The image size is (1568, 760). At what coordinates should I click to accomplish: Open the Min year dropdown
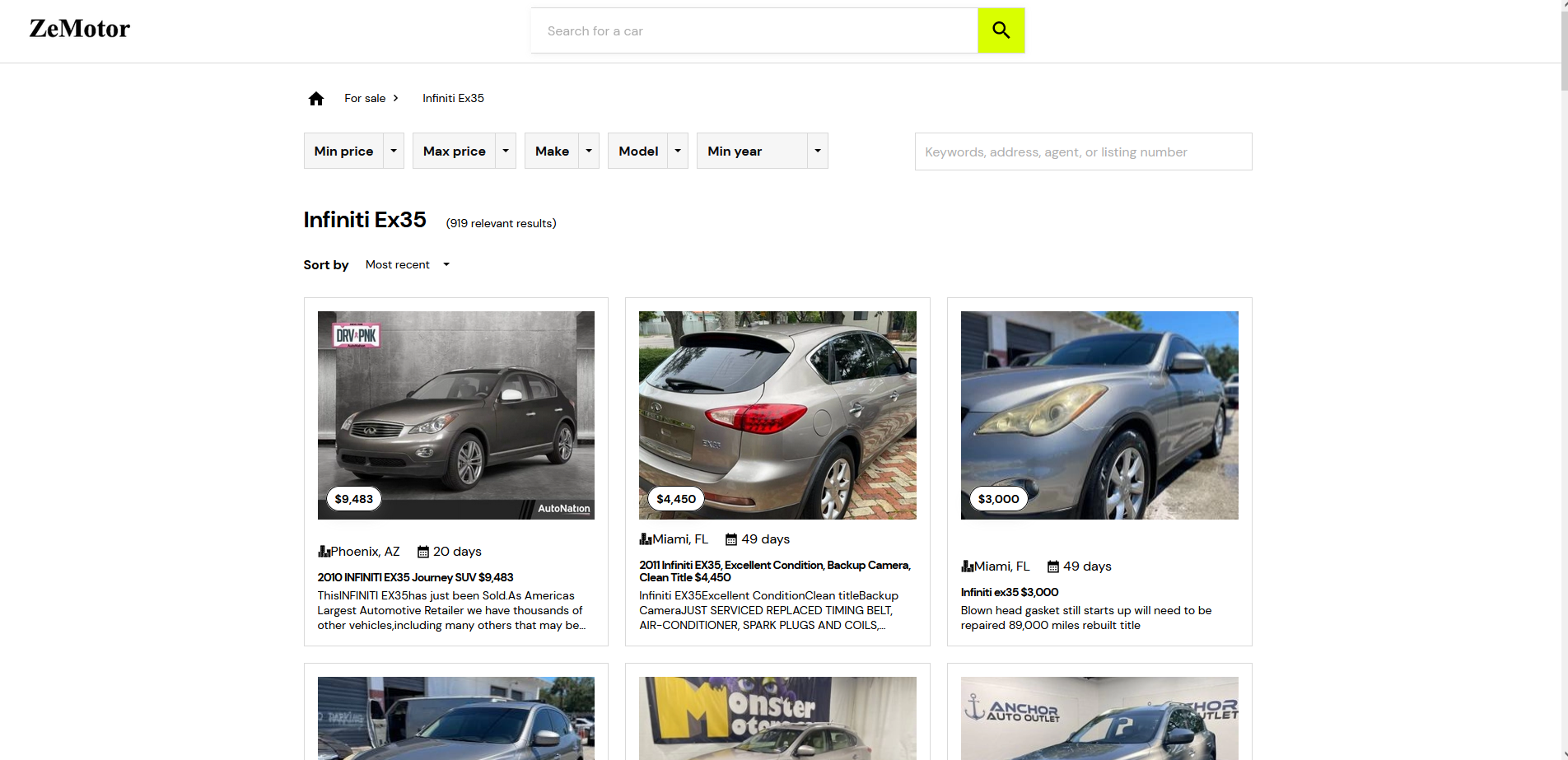pos(763,151)
